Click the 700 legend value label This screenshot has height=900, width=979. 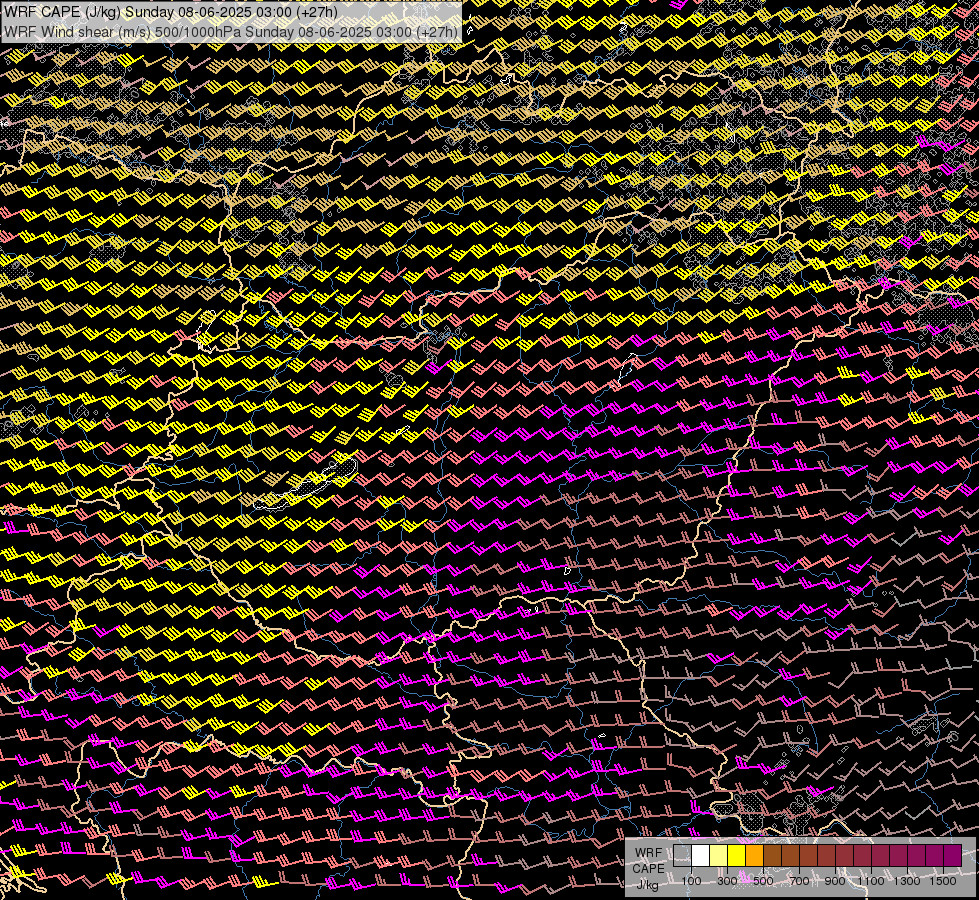click(x=799, y=881)
